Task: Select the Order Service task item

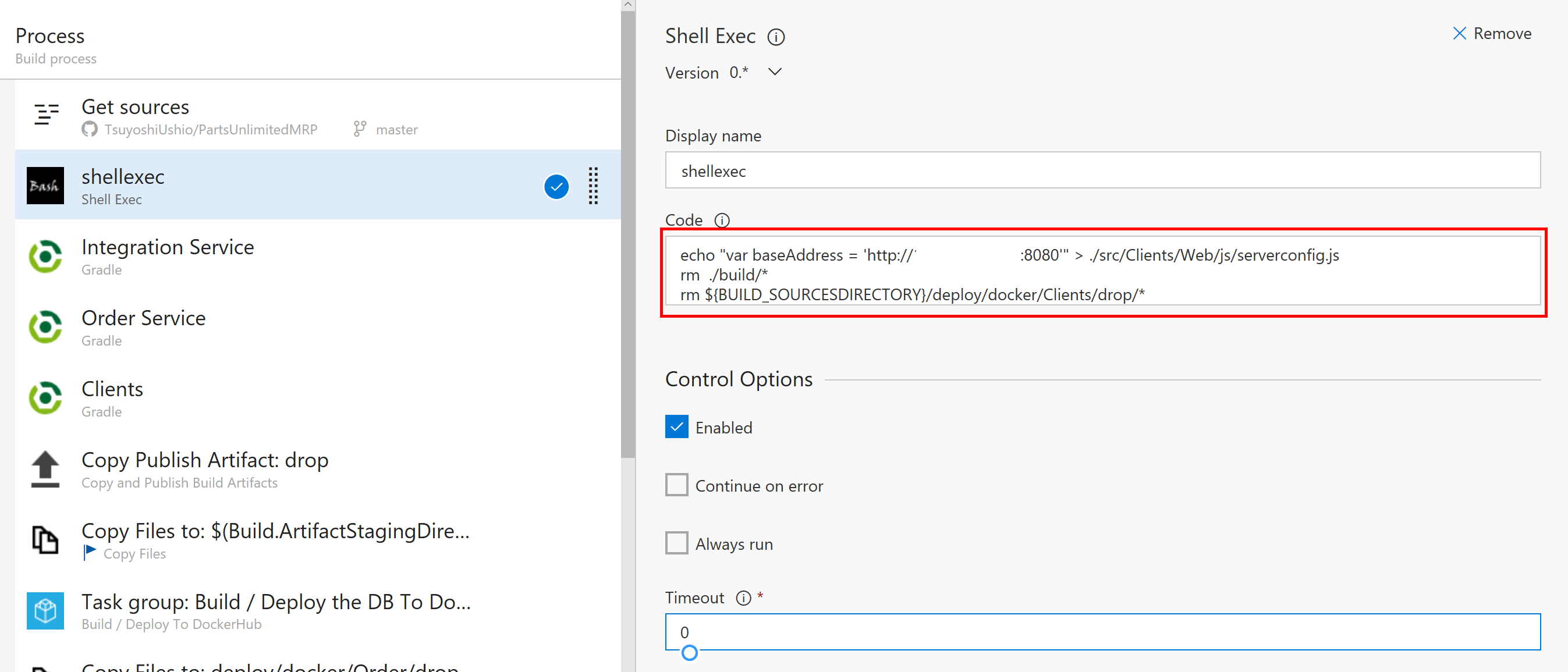Action: pyautogui.click(x=144, y=328)
